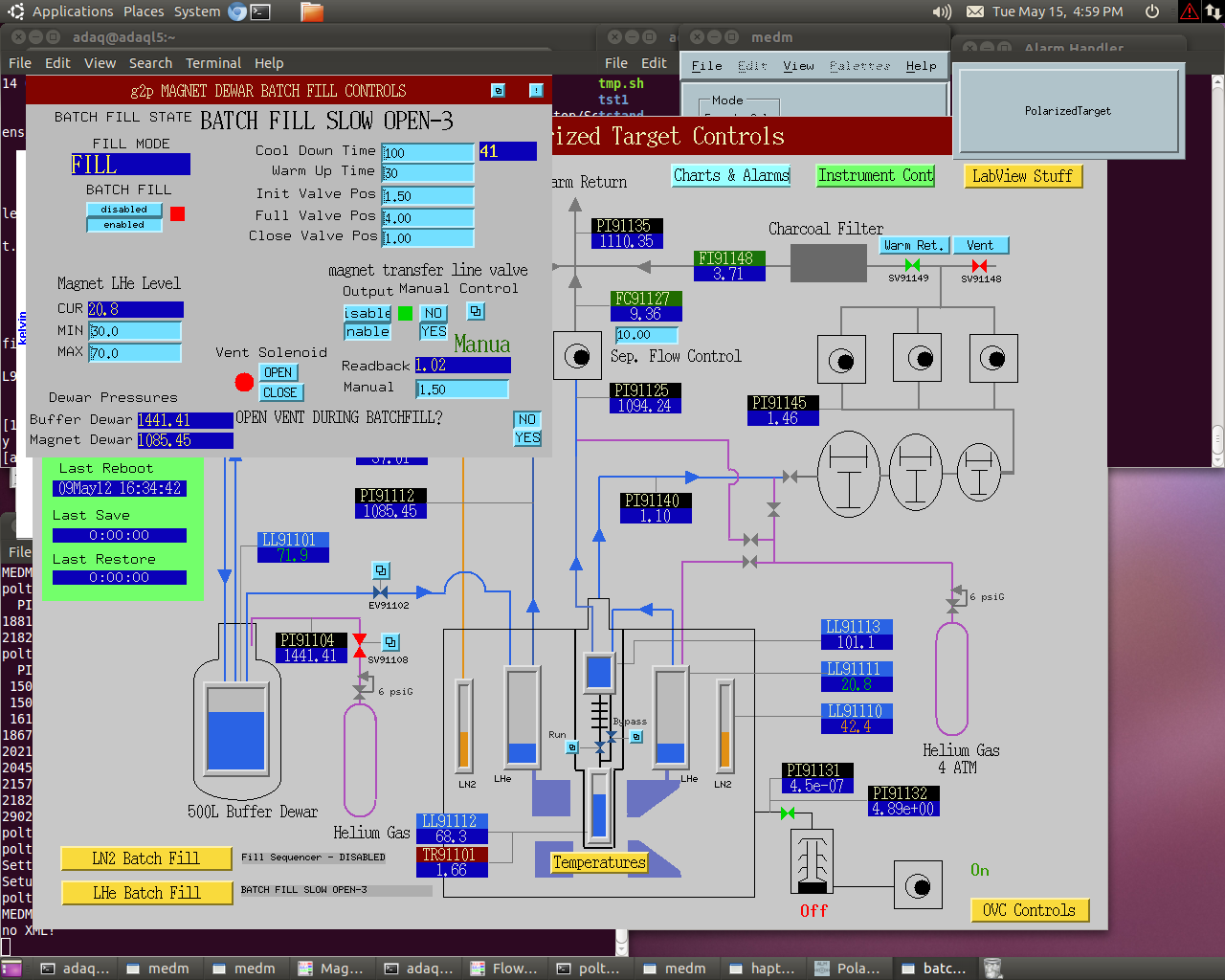
Task: Select Disable for transfer line valve output
Action: tap(367, 313)
